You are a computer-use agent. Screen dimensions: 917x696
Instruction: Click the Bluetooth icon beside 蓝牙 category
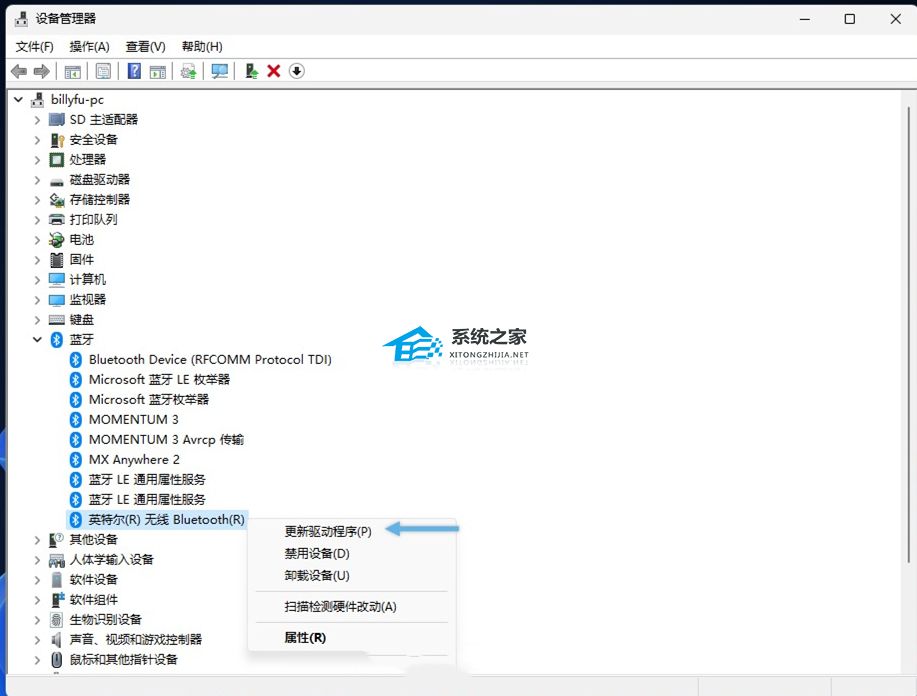(57, 339)
